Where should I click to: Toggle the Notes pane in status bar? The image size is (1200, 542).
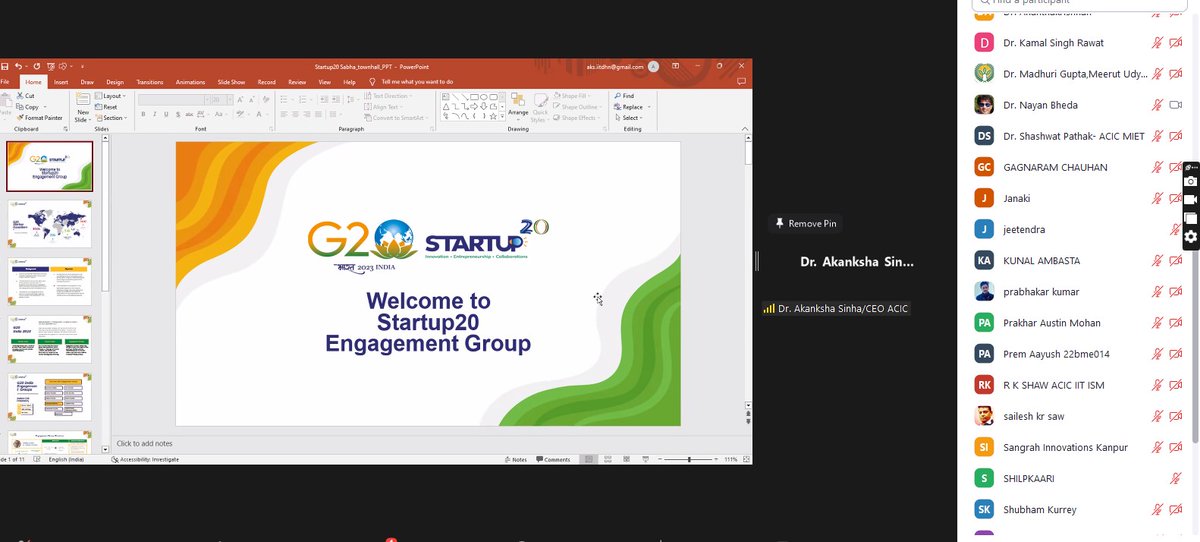[516, 459]
